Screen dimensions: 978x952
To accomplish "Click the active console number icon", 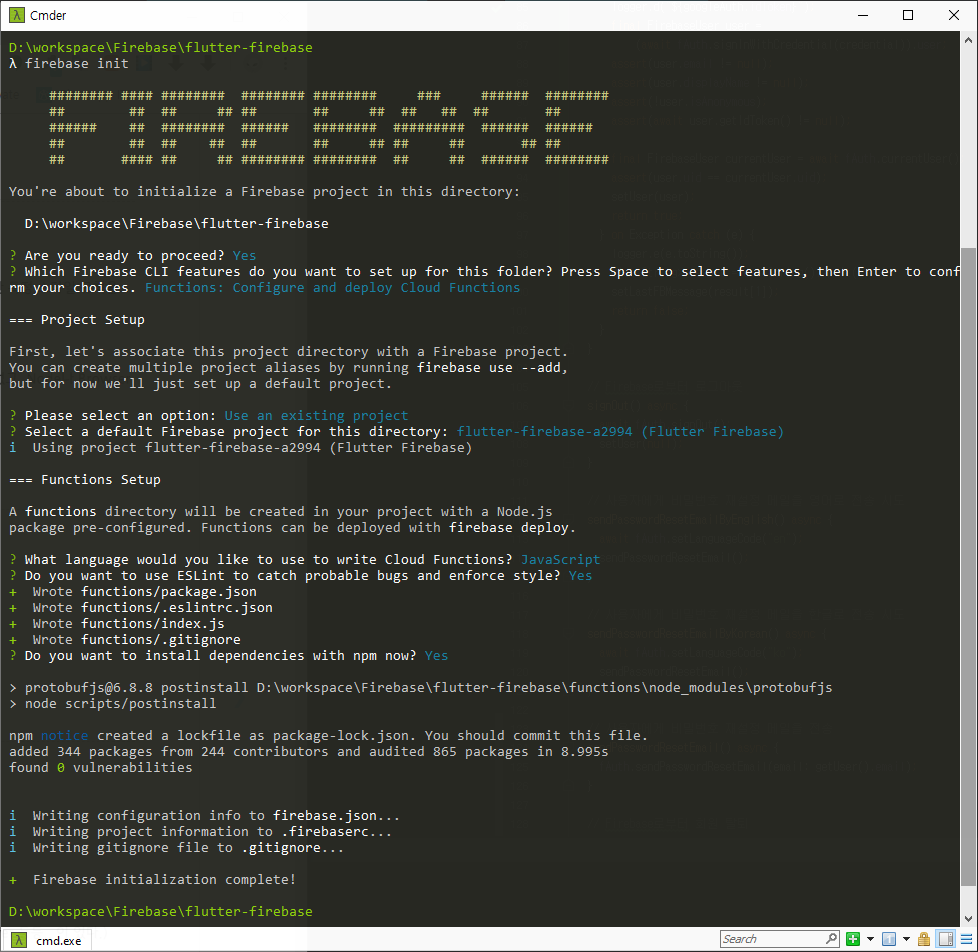I will (889, 939).
